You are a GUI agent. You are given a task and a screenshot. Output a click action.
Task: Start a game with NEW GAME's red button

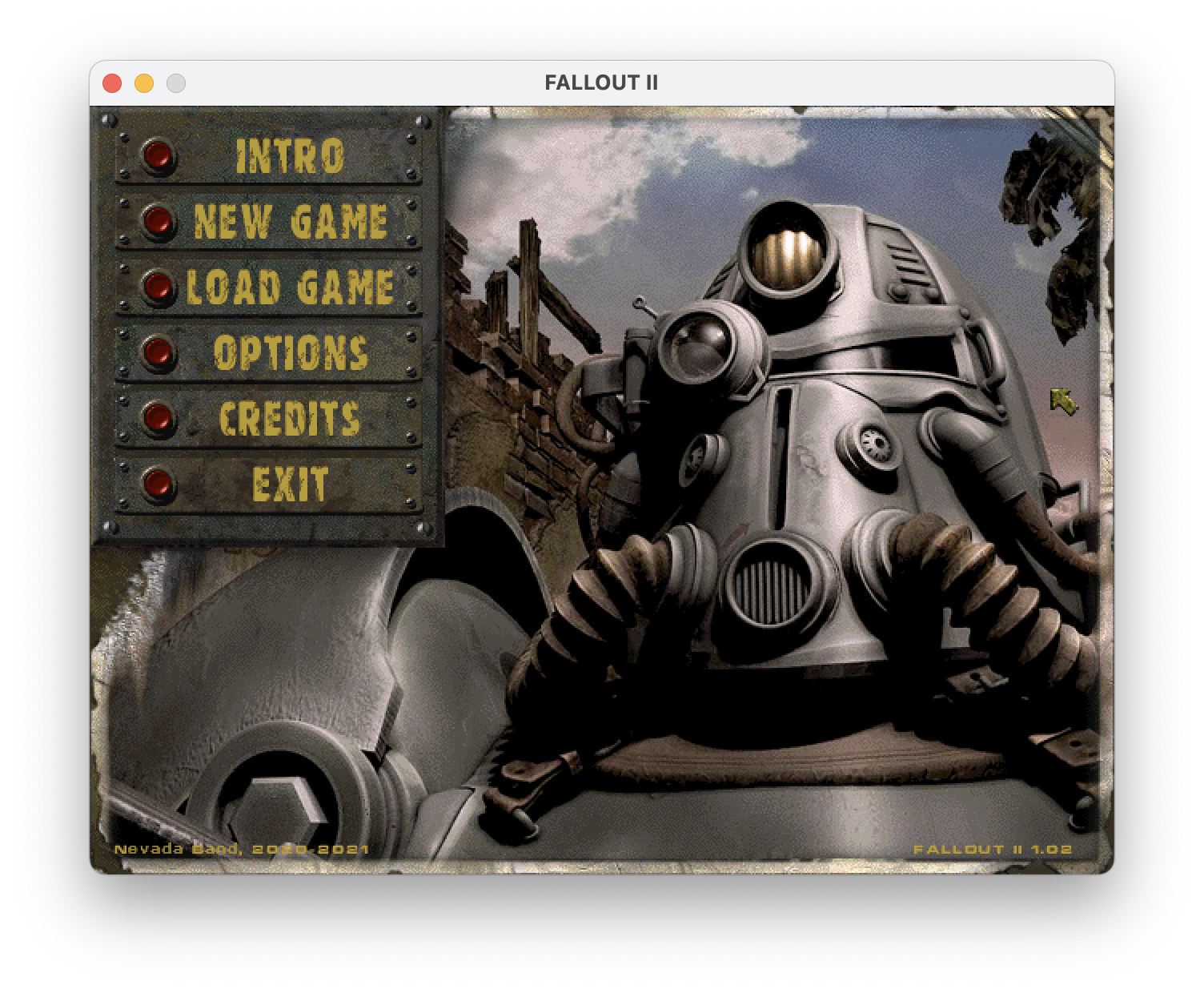(x=159, y=221)
